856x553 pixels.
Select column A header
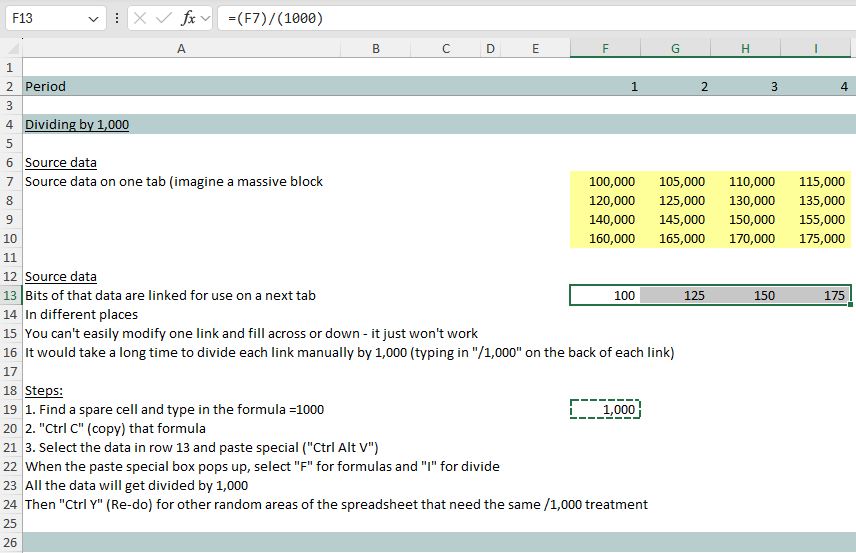(181, 48)
